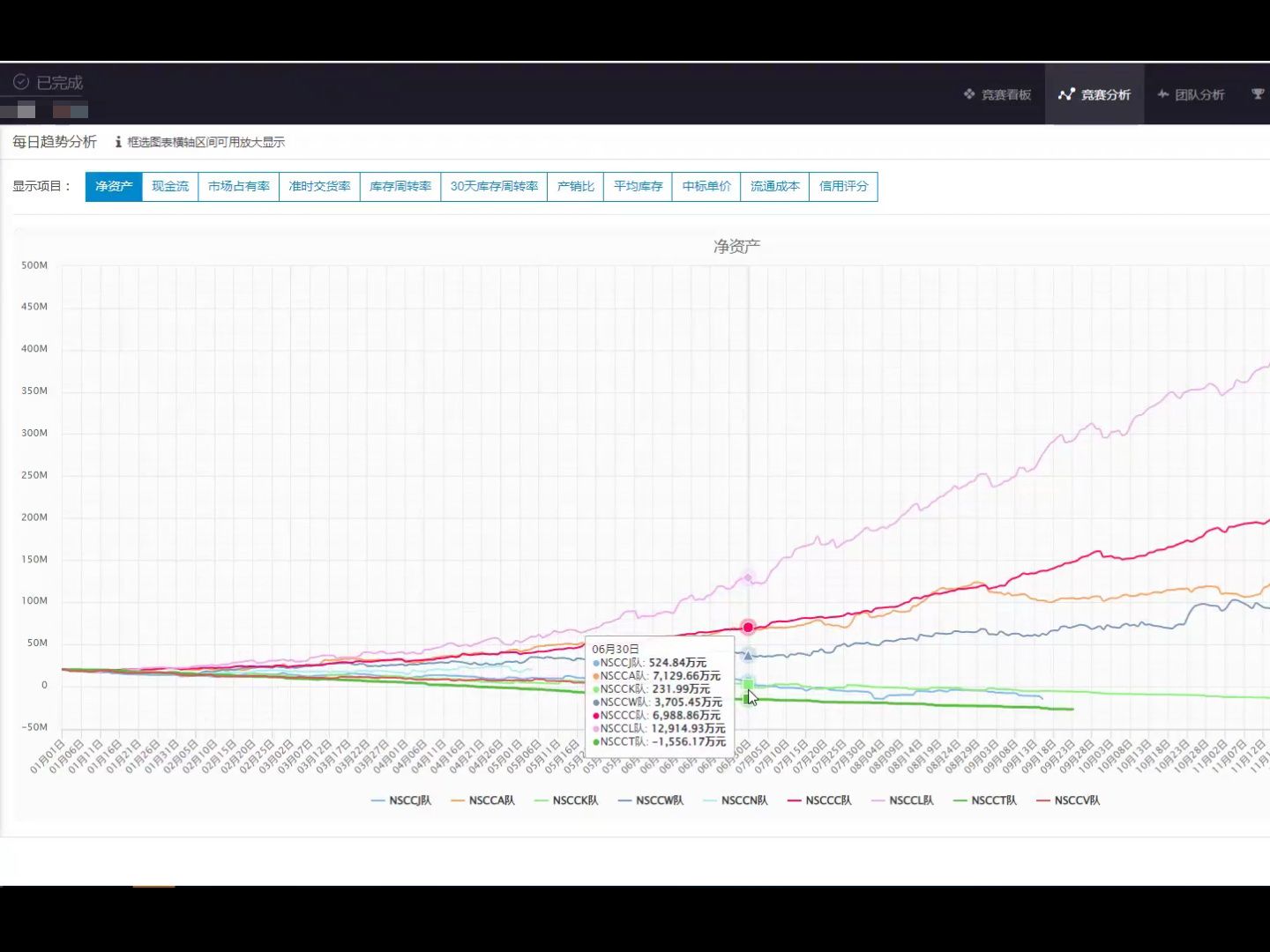The height and width of the screenshot is (952, 1270).
Task: Click the 框选图表横轴区间可用放大显示 hint text
Action: [x=206, y=142]
